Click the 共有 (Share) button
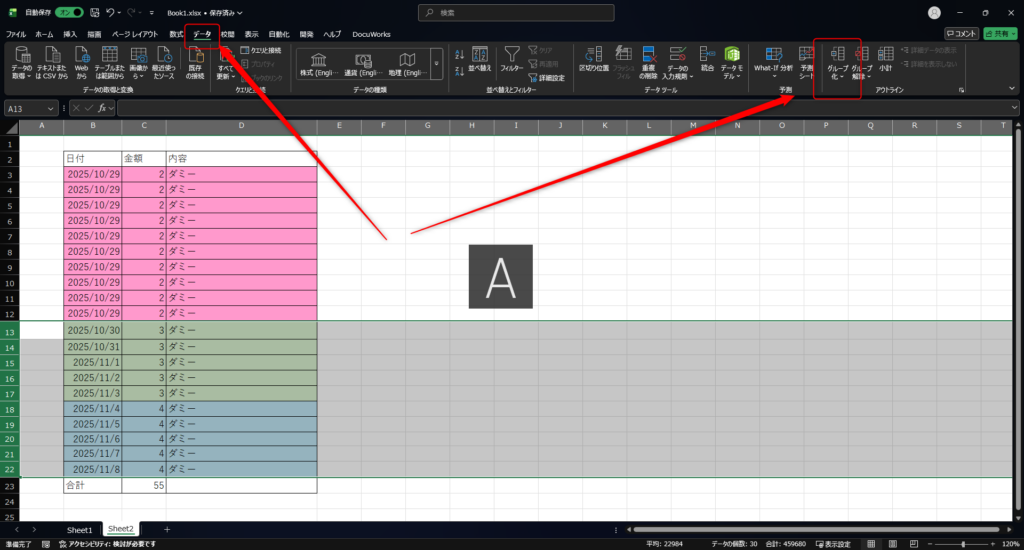 pyautogui.click(x=999, y=34)
